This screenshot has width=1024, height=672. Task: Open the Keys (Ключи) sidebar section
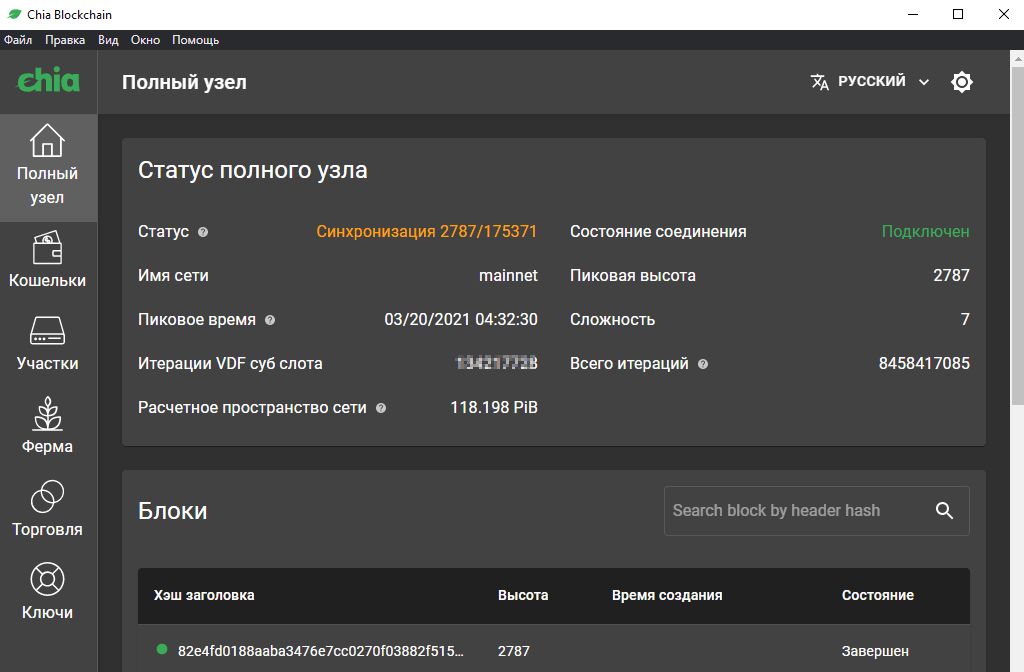(x=48, y=592)
